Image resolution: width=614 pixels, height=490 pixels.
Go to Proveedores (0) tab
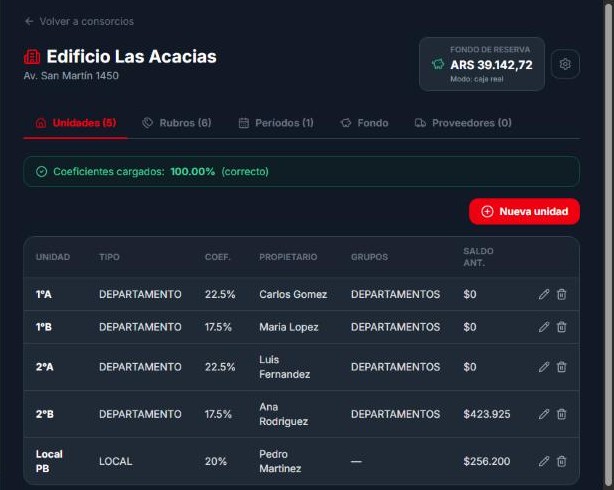[463, 123]
